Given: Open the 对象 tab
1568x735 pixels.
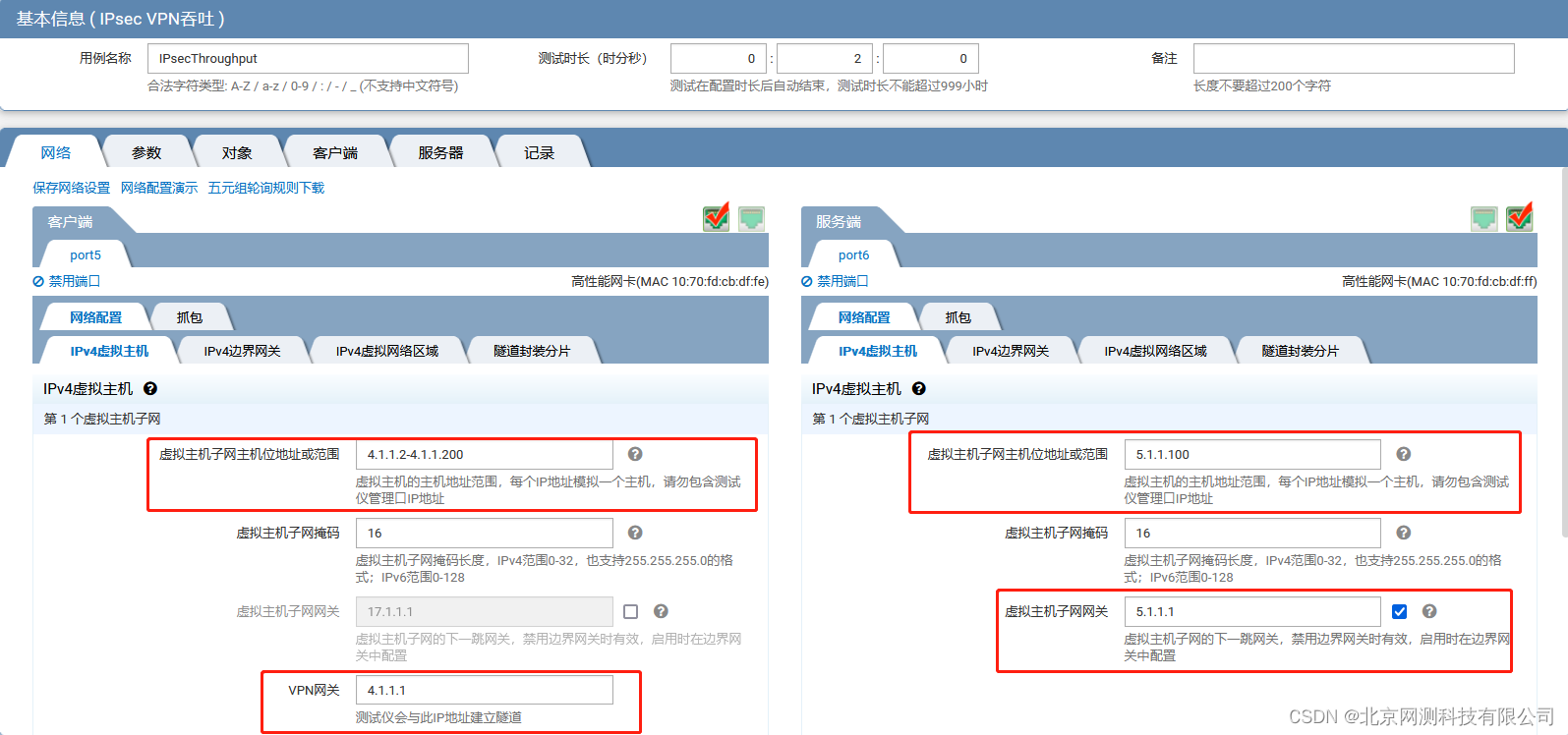Looking at the screenshot, I should coord(237,152).
